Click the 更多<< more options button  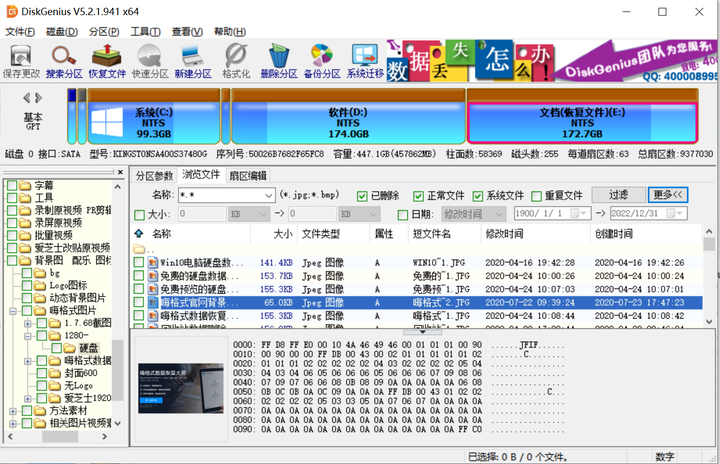(668, 195)
